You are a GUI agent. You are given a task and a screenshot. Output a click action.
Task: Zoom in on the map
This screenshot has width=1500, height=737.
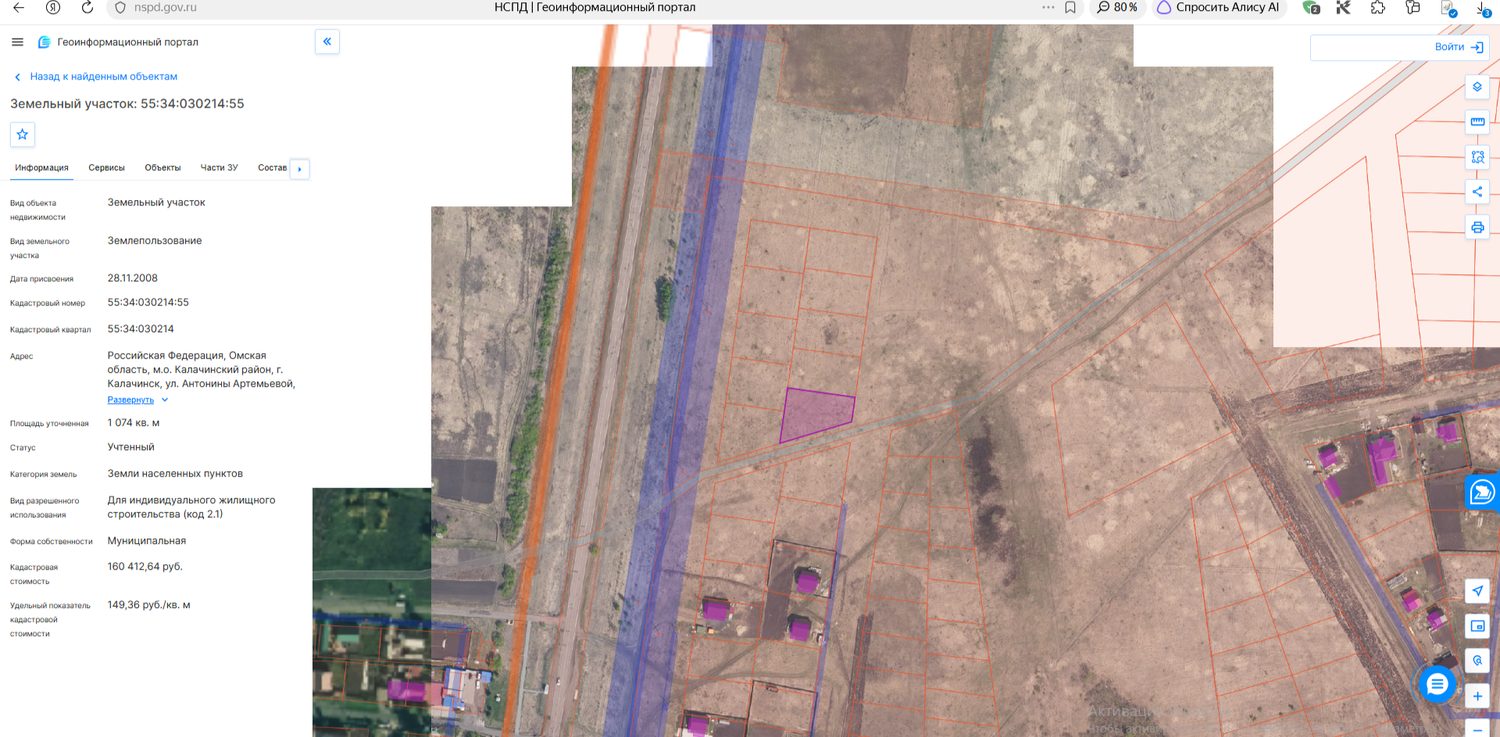tap(1477, 696)
